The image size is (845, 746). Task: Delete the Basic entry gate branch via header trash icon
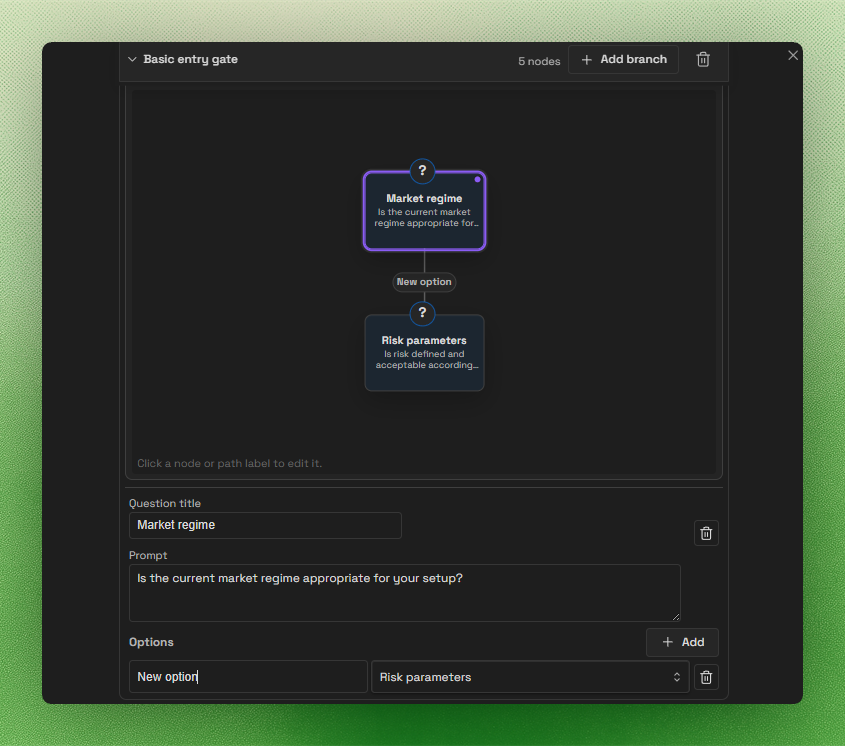703,59
